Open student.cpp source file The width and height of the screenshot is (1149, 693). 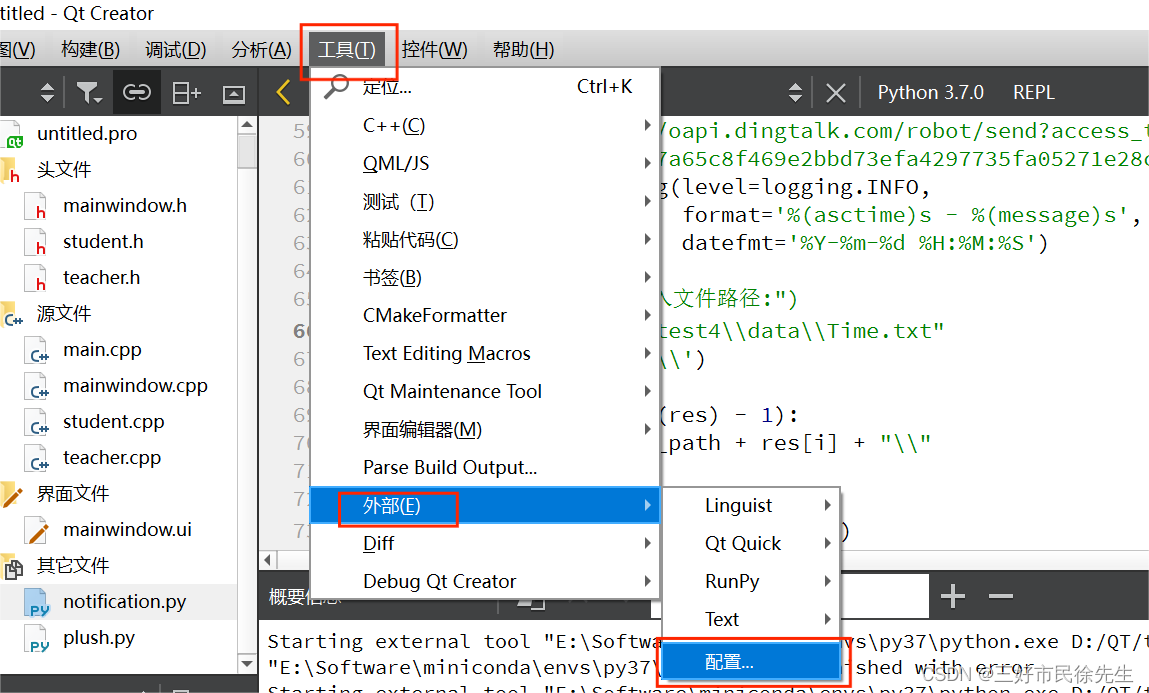114,422
